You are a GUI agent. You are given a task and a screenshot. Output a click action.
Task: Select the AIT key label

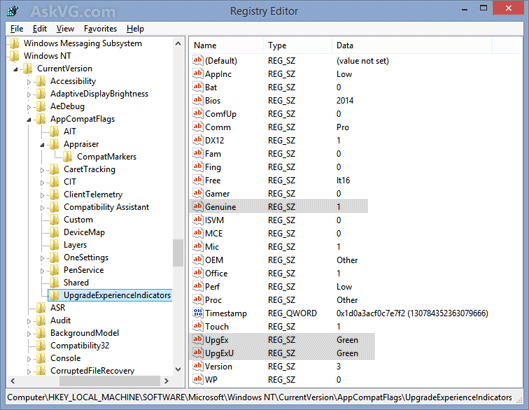click(69, 131)
